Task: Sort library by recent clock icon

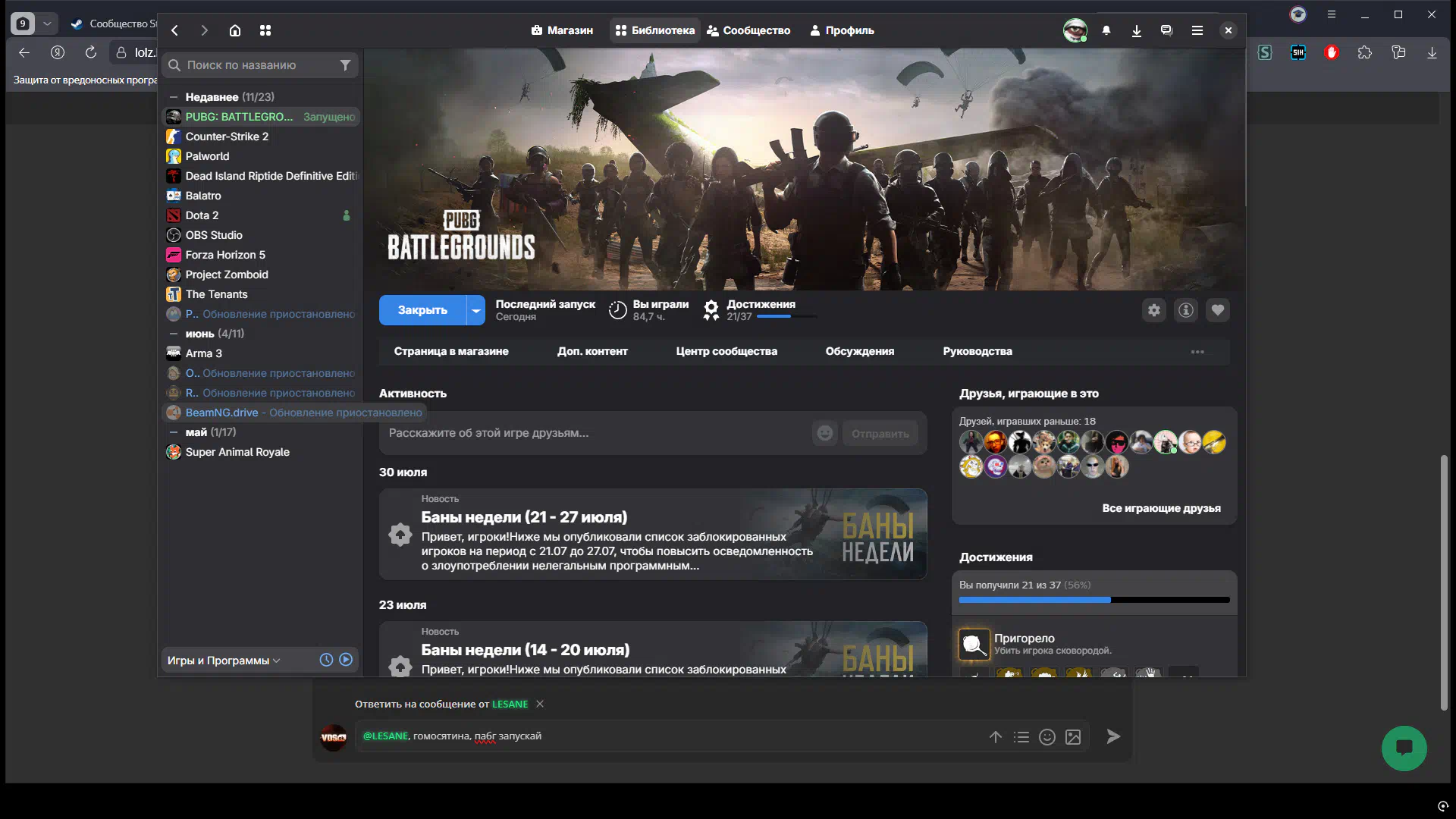Action: point(326,660)
